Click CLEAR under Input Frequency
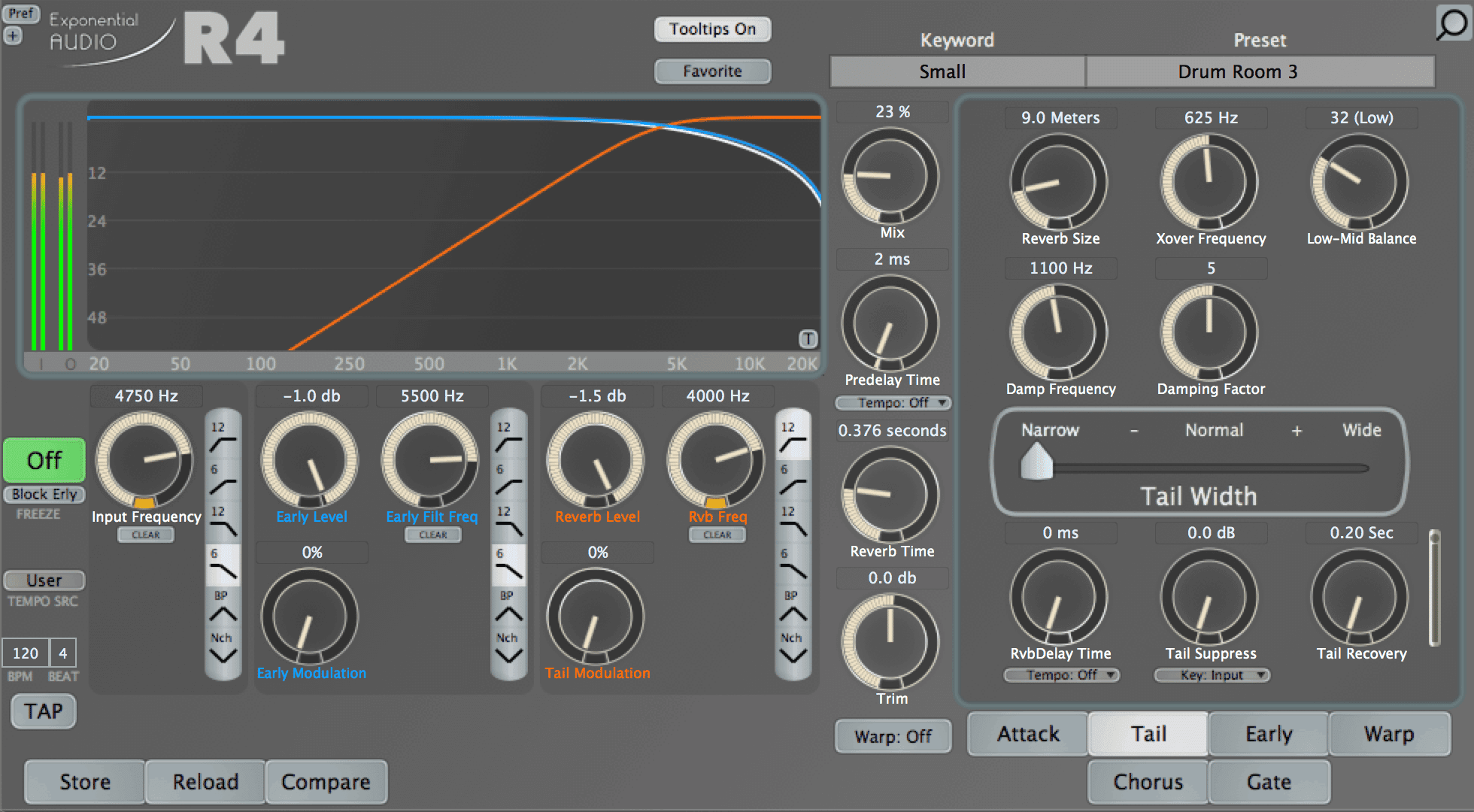This screenshot has height=812, width=1474. pyautogui.click(x=146, y=535)
